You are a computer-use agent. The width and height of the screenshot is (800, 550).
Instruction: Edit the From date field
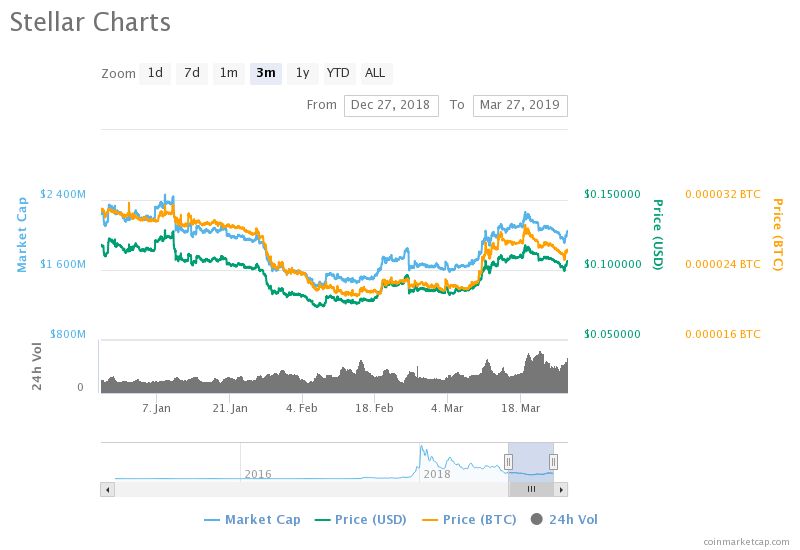(x=391, y=106)
